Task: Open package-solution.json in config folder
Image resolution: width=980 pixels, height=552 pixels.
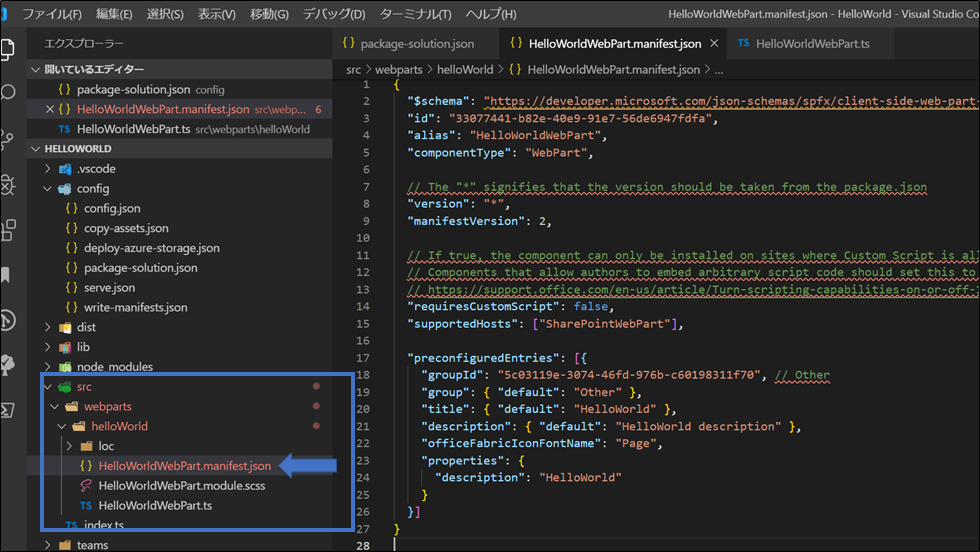Action: click(141, 268)
